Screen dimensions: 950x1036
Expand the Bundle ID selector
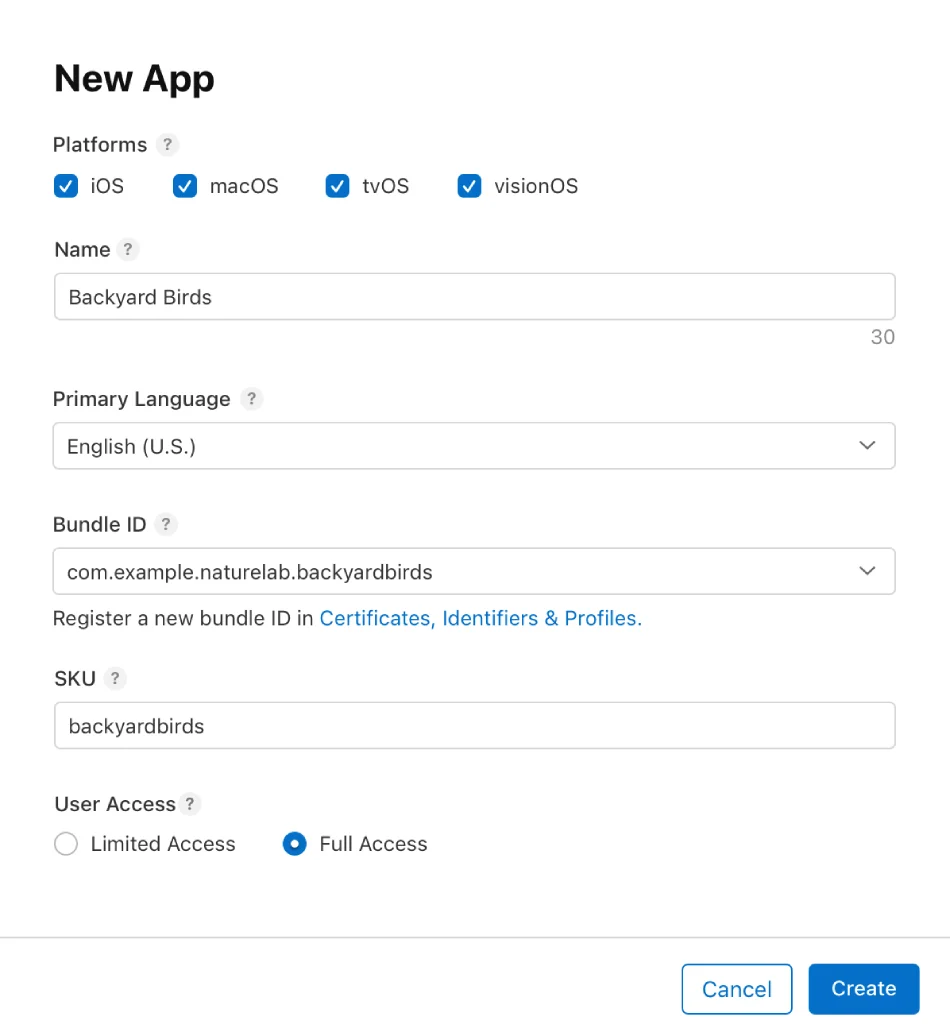tap(475, 571)
